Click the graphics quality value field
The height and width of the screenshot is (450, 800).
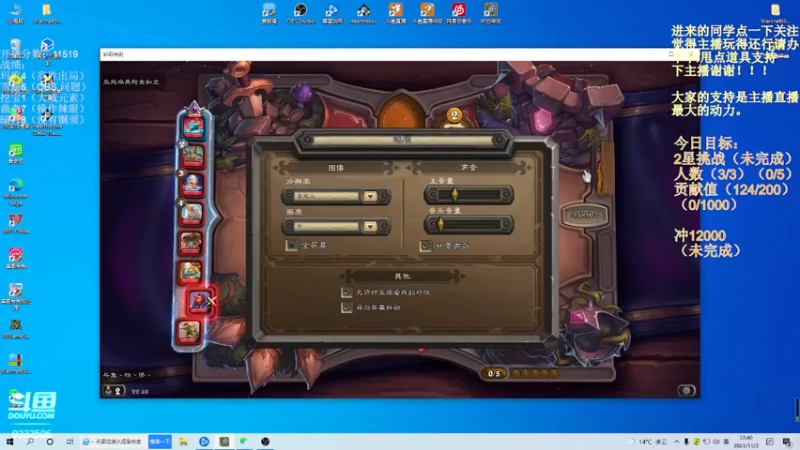click(327, 227)
